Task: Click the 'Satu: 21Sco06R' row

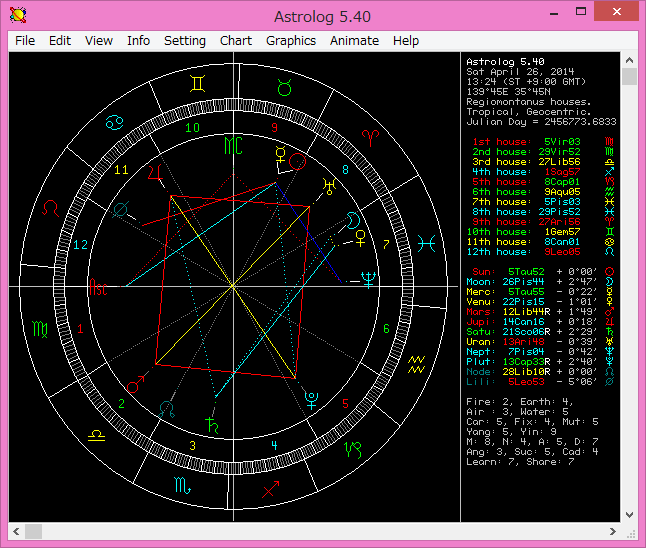Action: pyautogui.click(x=541, y=332)
